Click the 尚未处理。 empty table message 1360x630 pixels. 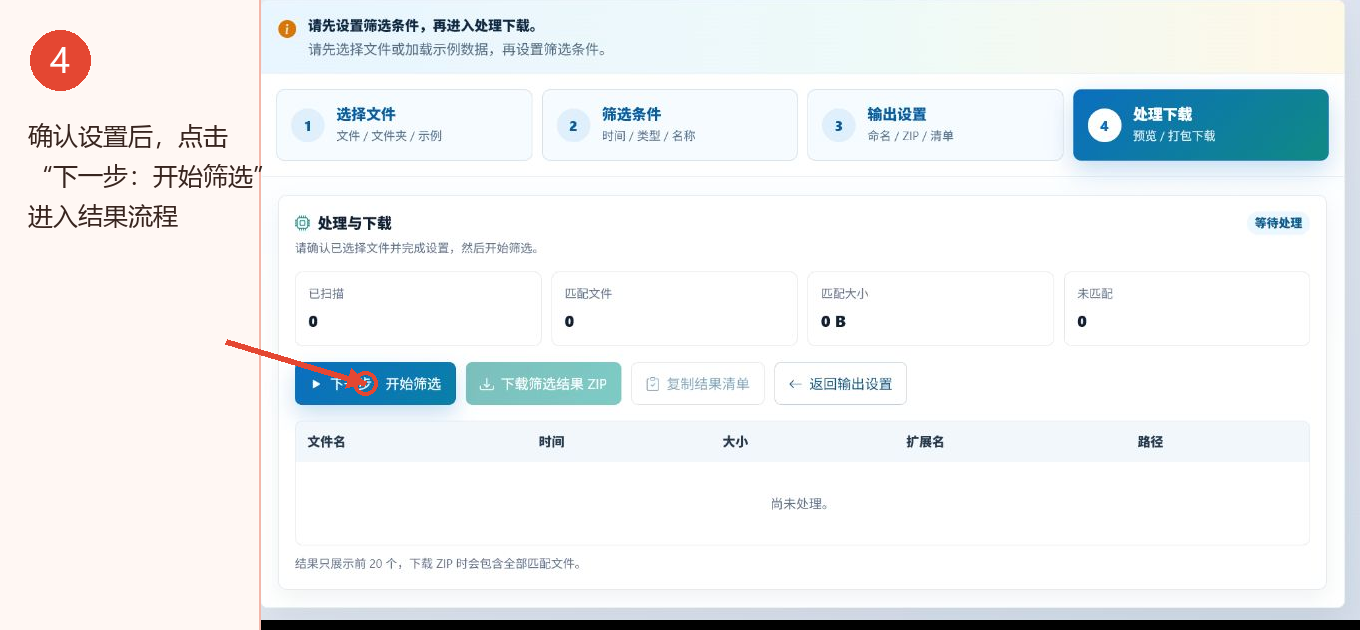click(x=800, y=503)
